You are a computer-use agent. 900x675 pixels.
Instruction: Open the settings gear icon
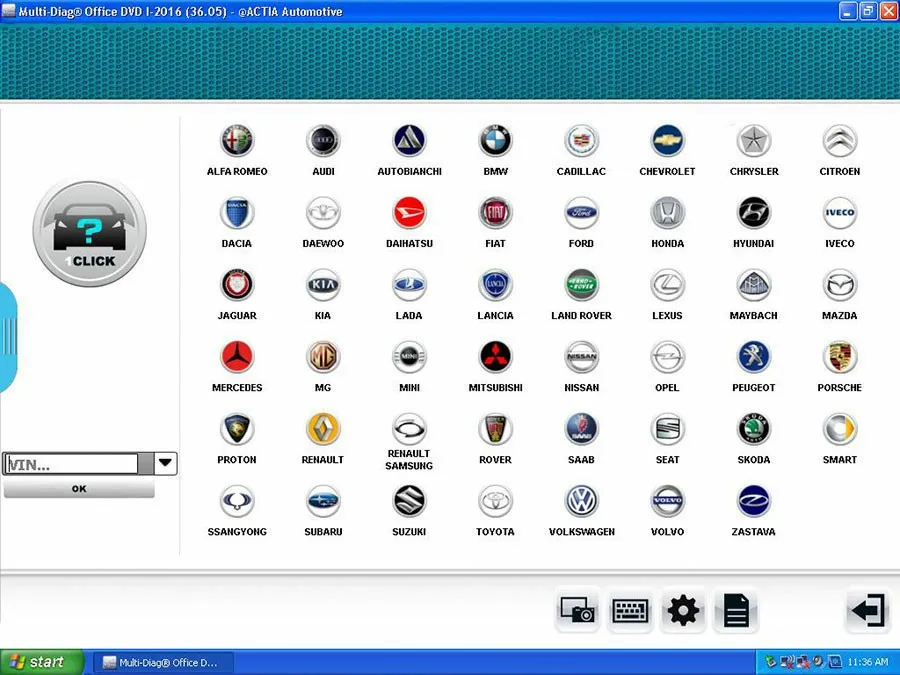pyautogui.click(x=683, y=610)
